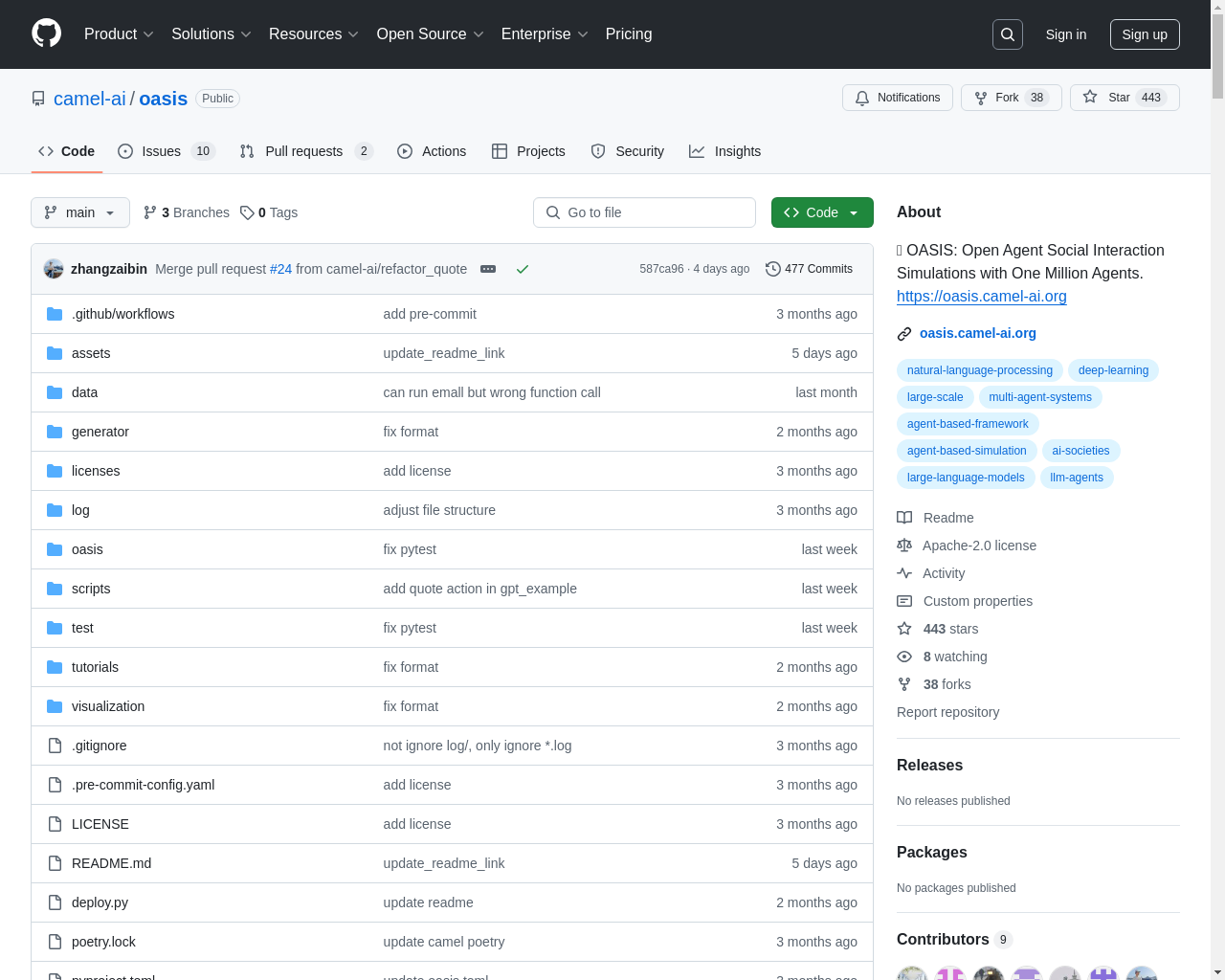Open the Solutions dropdown menu
Viewport: 1225px width, 980px height.
212,33
